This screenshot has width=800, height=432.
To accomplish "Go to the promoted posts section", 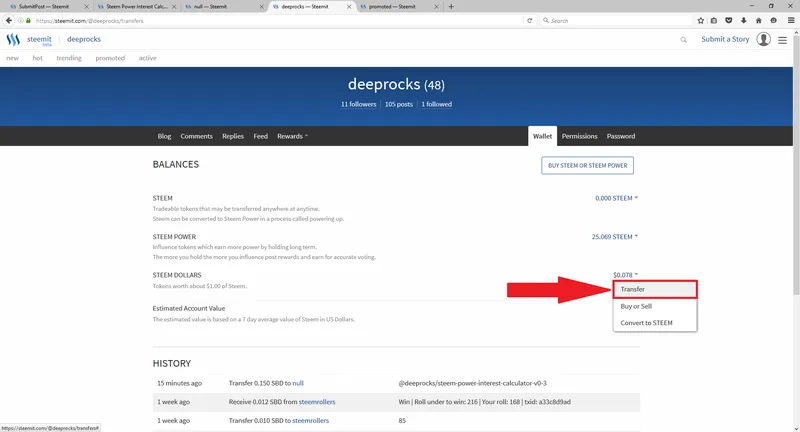I will 110,58.
